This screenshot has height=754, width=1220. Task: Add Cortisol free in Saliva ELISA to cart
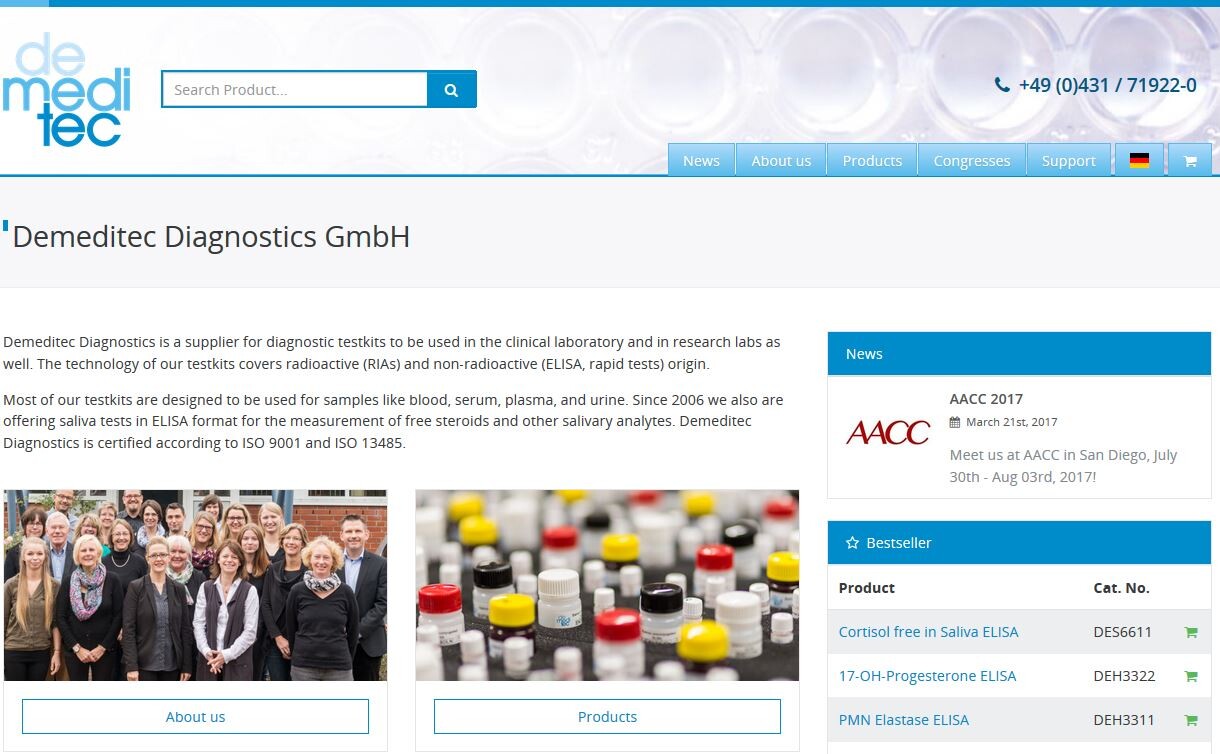[x=1190, y=632]
